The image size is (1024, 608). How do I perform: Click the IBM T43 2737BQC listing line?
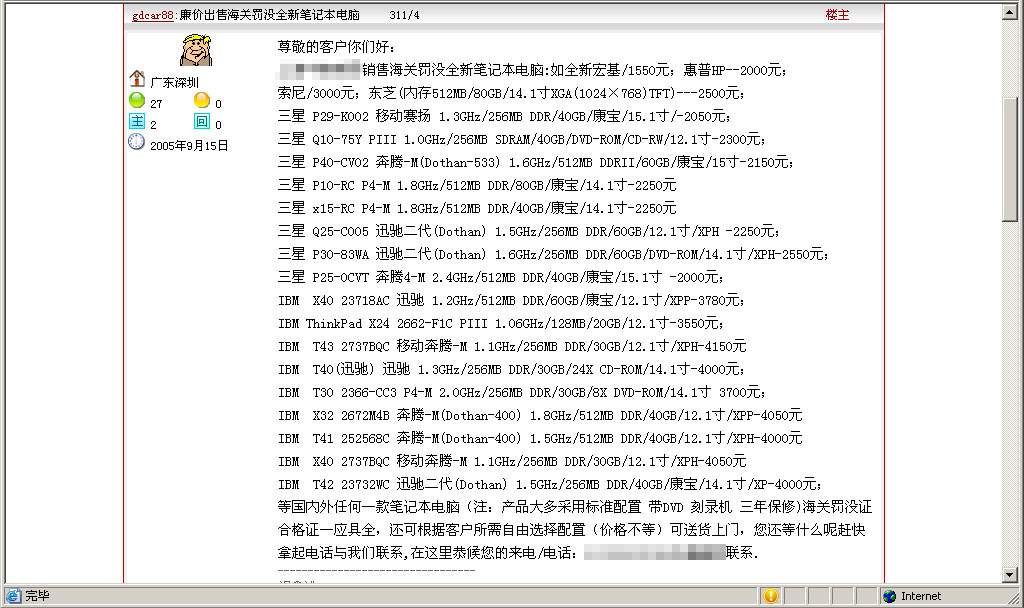[512, 346]
